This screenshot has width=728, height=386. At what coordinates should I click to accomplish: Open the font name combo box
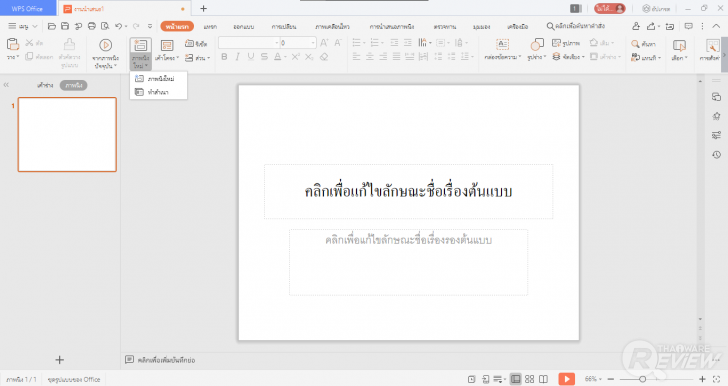(x=249, y=43)
